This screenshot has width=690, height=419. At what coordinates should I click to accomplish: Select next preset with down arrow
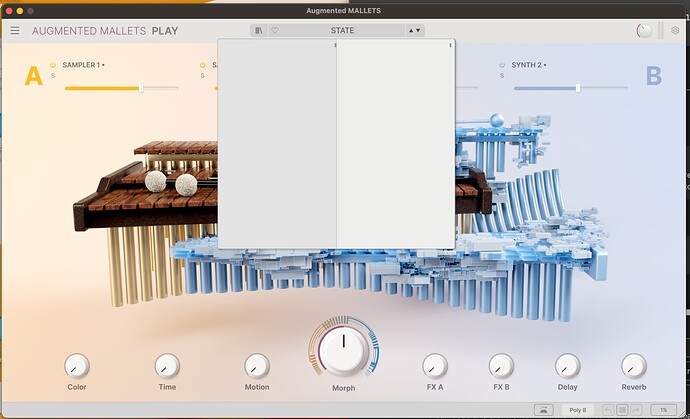[418, 30]
